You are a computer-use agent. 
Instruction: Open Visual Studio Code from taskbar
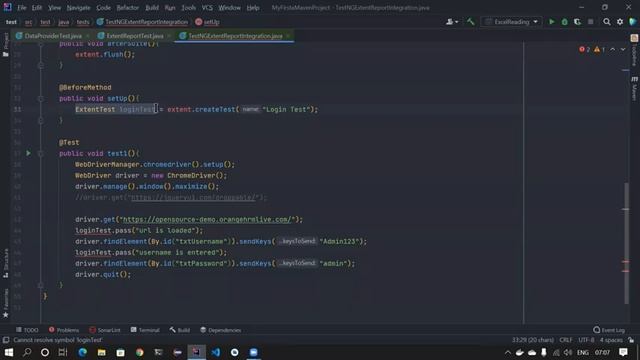coord(216,352)
